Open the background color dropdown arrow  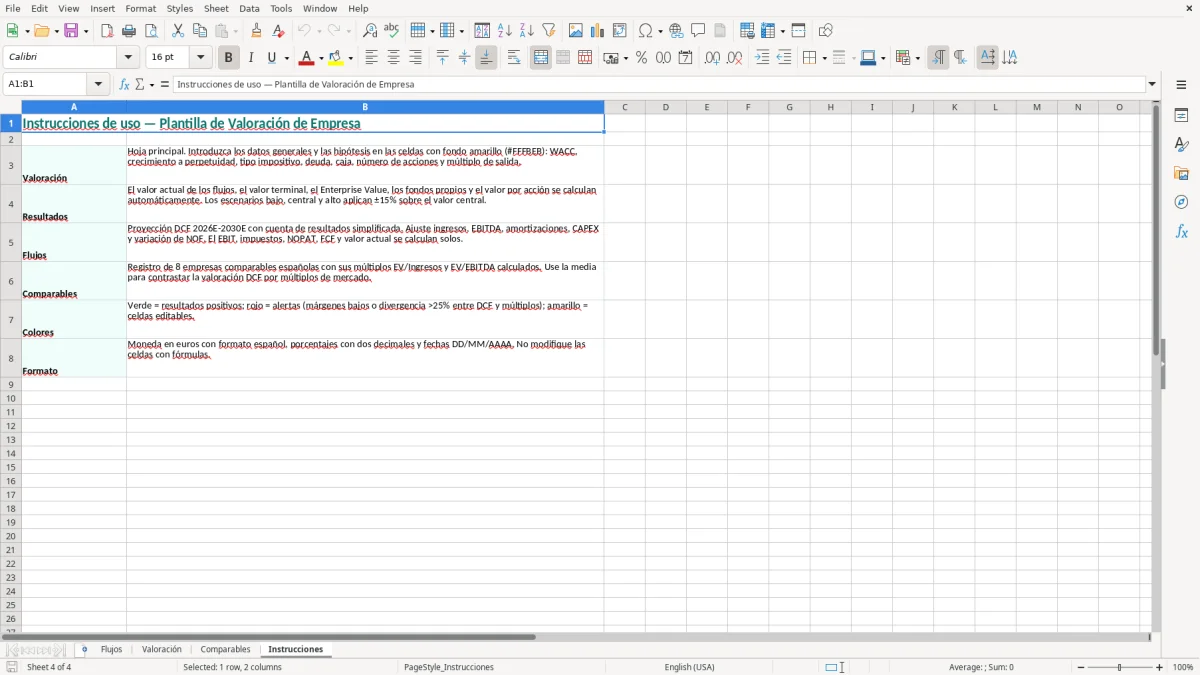pyautogui.click(x=350, y=58)
